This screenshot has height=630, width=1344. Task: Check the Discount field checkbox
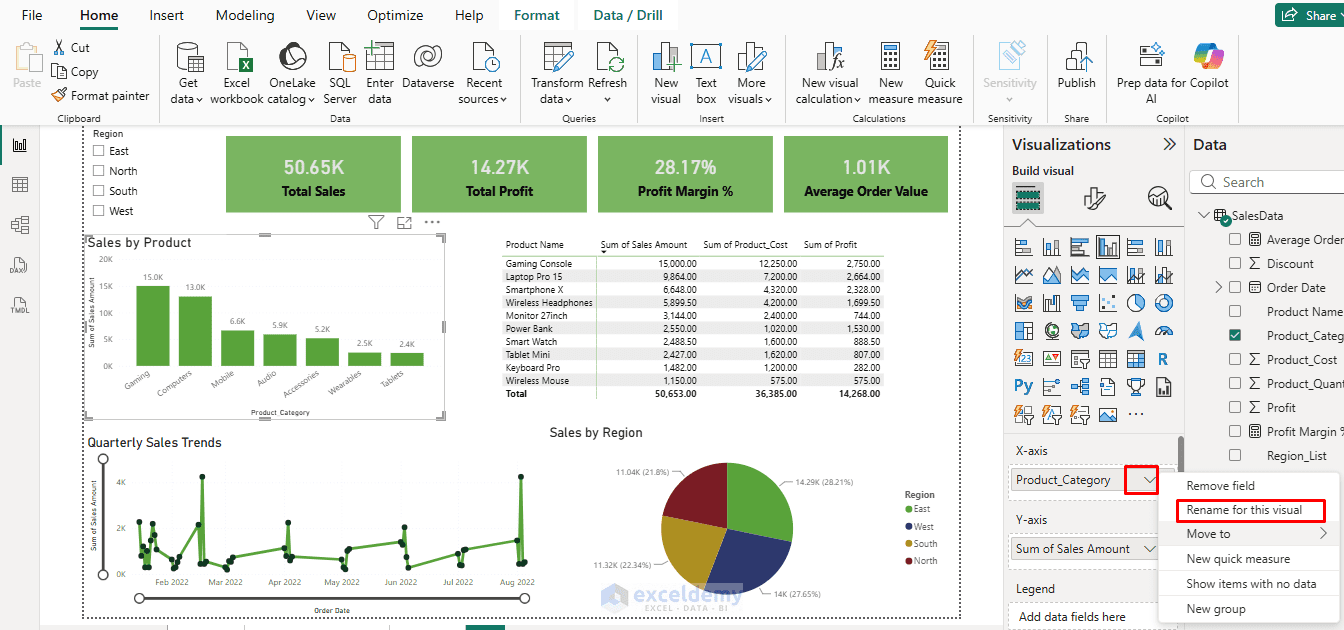pyautogui.click(x=1235, y=264)
